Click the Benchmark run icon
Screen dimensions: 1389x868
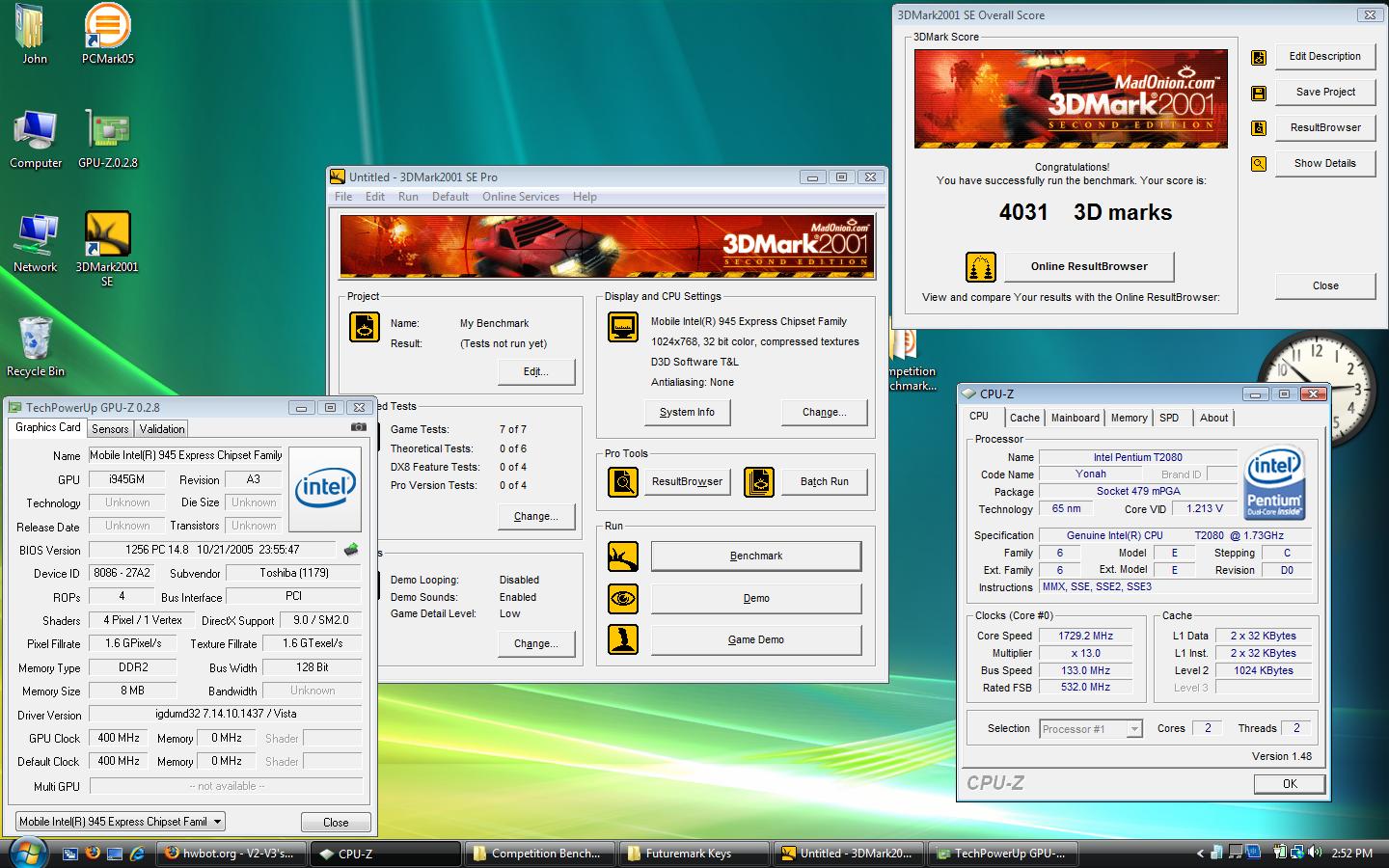[x=623, y=556]
